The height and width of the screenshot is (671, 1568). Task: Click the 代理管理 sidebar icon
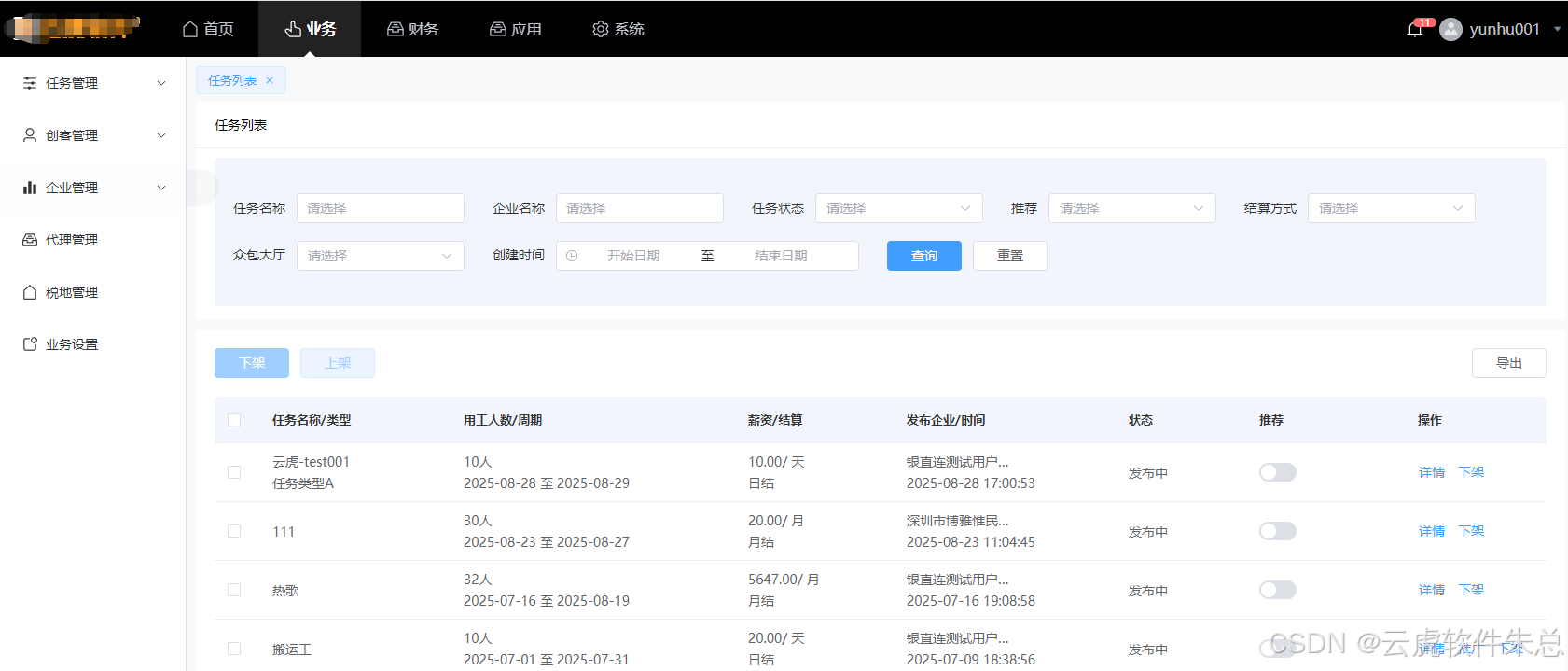tap(30, 240)
